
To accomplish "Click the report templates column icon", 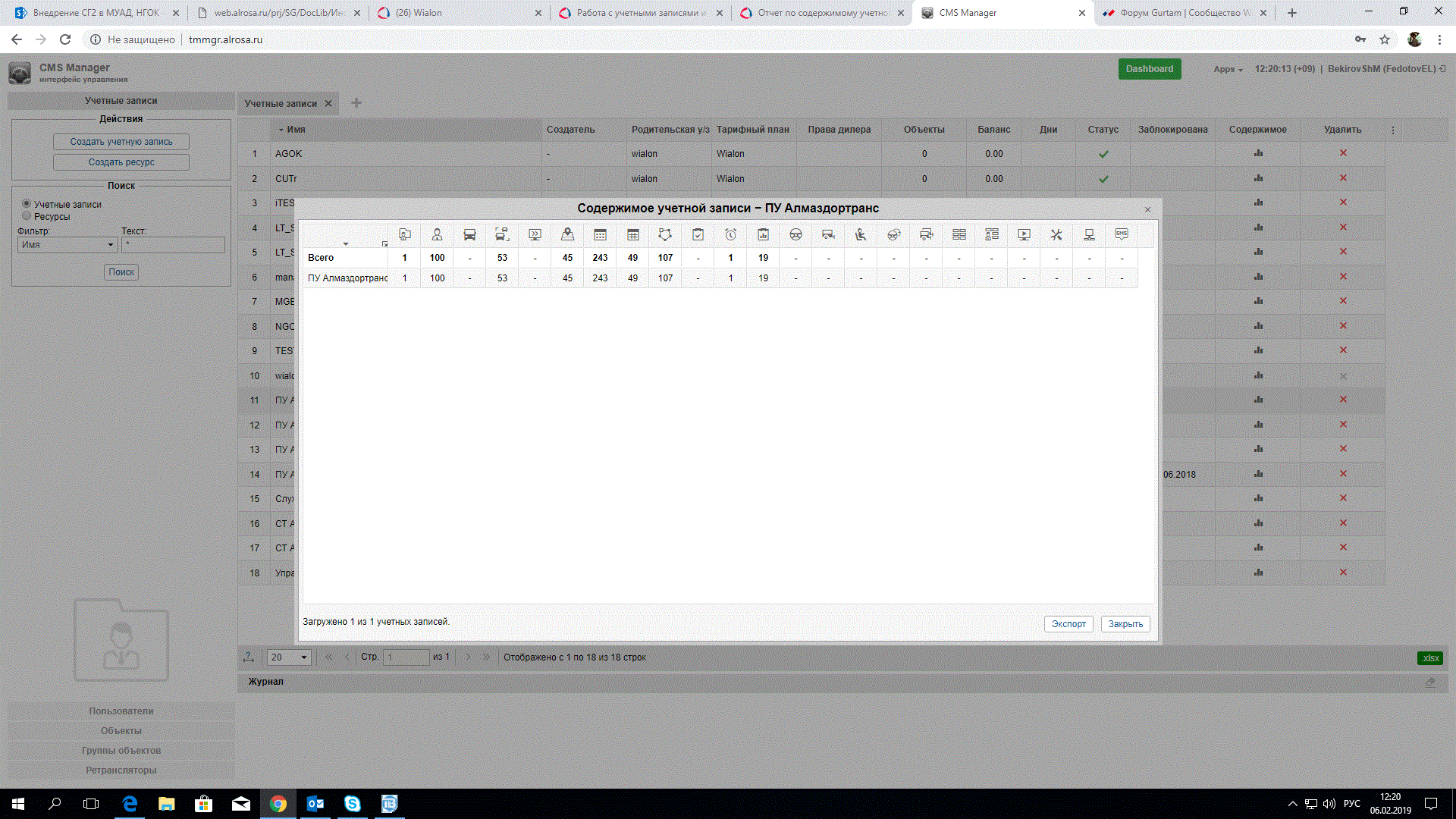I will pyautogui.click(x=763, y=235).
